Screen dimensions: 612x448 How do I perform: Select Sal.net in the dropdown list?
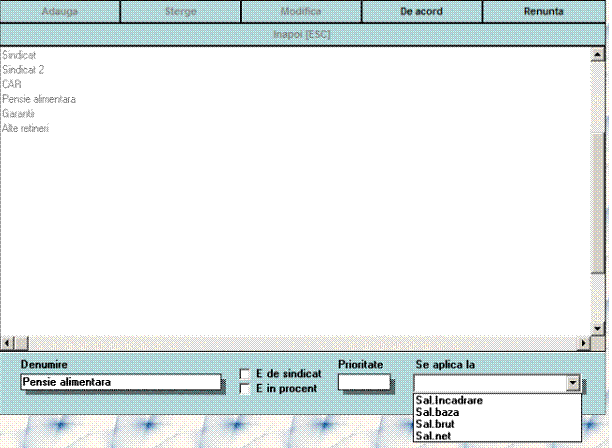pos(434,436)
